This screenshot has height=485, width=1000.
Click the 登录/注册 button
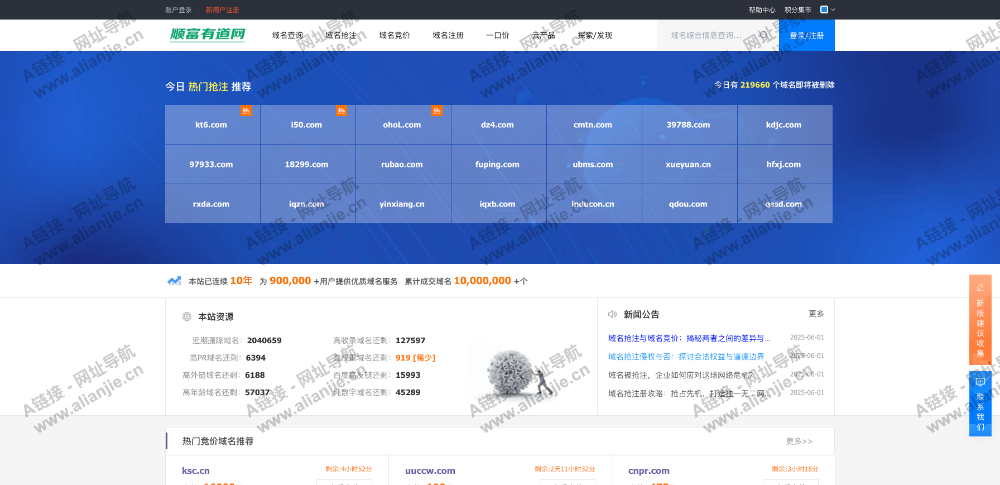coord(806,35)
